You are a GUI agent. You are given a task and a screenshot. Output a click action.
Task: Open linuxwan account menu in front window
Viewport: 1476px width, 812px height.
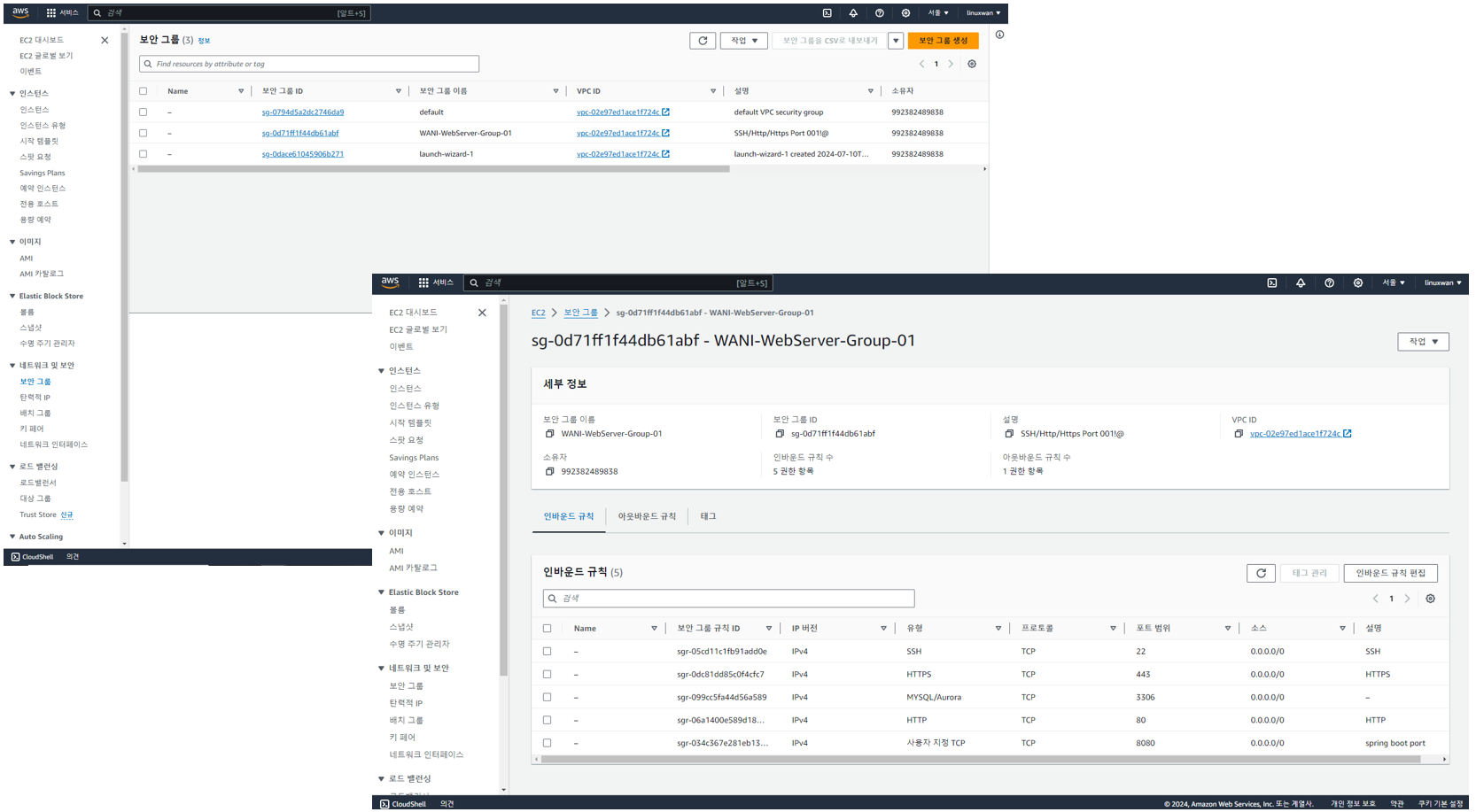point(1443,282)
